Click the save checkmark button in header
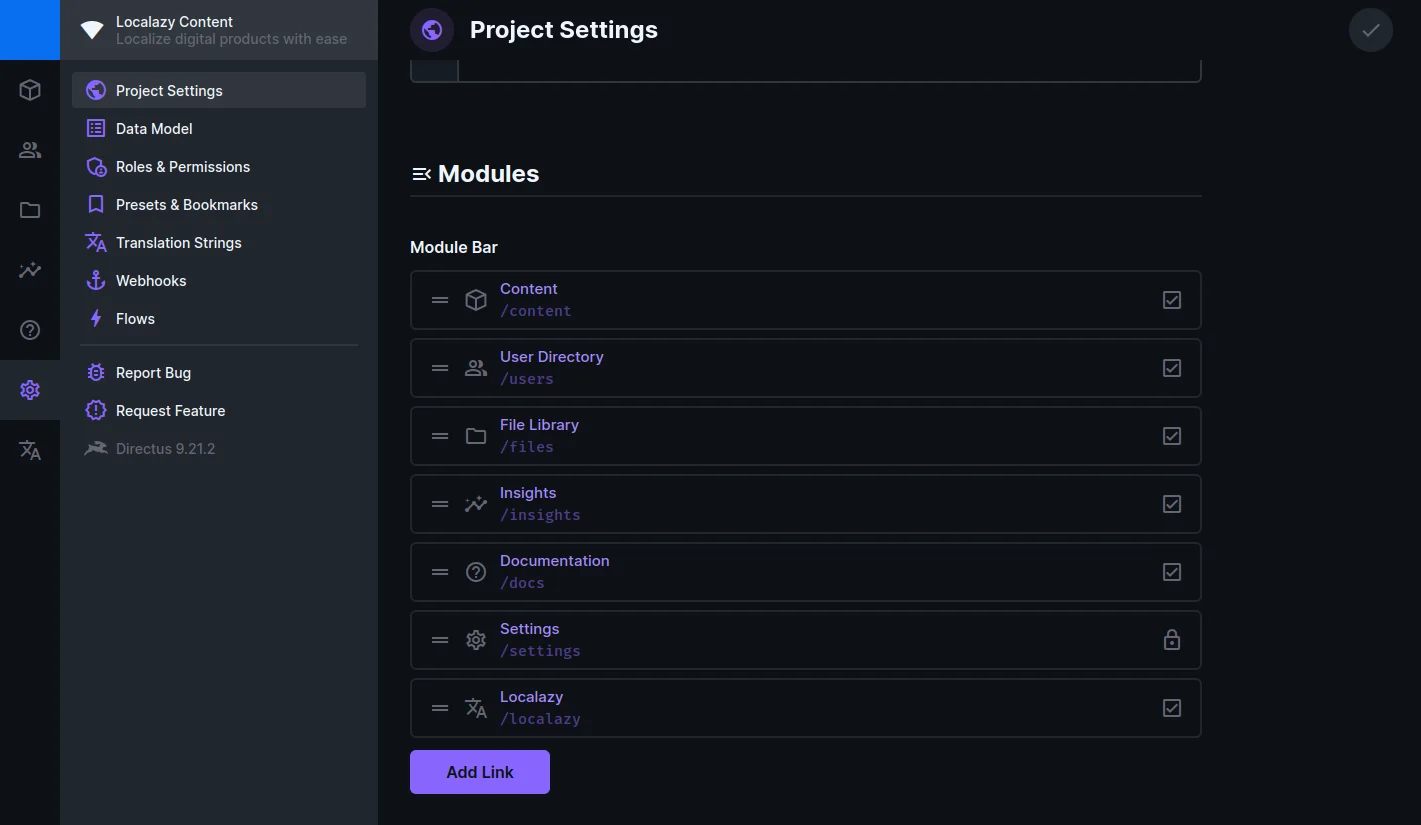Viewport: 1421px width, 825px height. pyautogui.click(x=1370, y=30)
